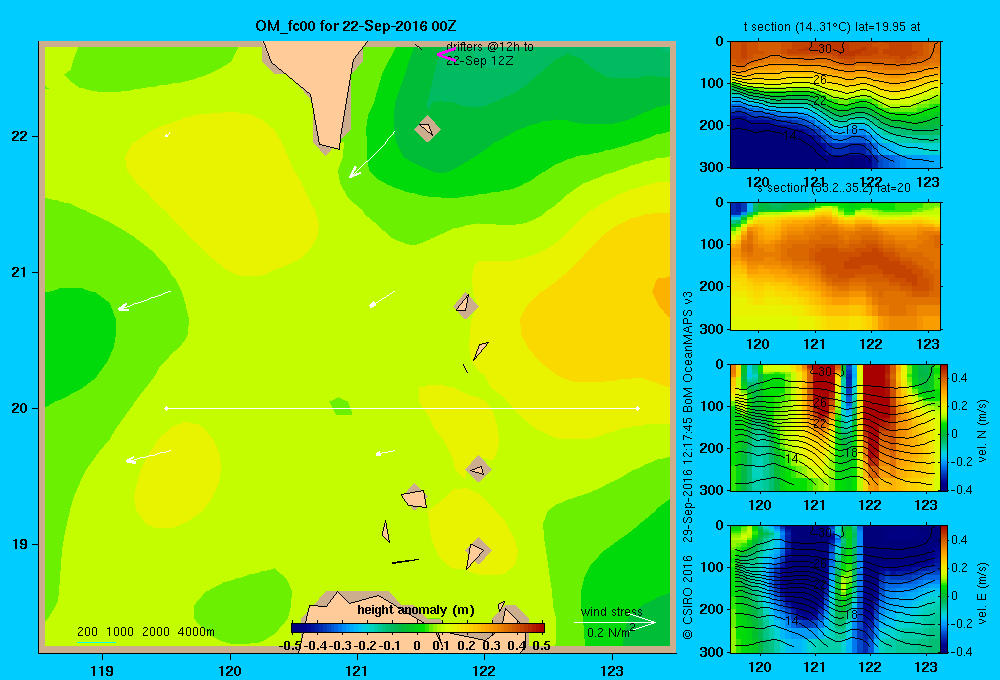1000x680 pixels.
Task: Click longitude label 122 on main map axis
Action: [x=485, y=670]
